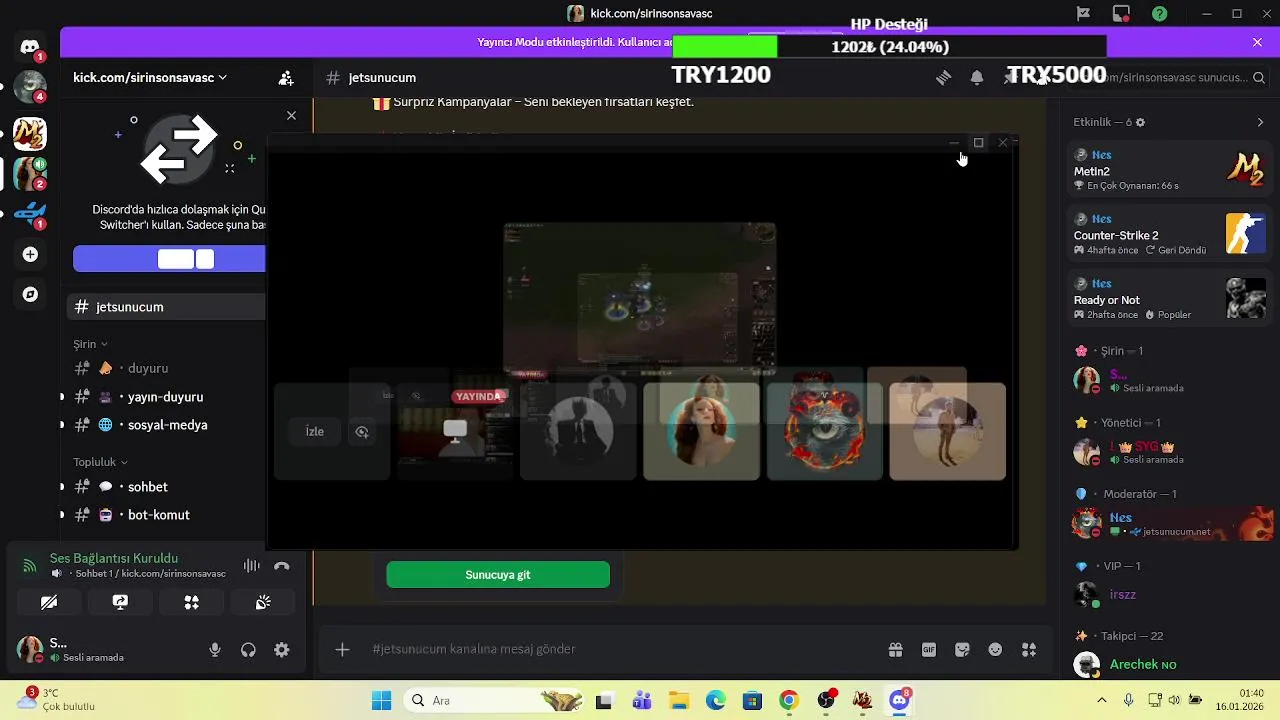Open the Metin2 activity card
This screenshot has height=720, width=1280.
(1169, 170)
